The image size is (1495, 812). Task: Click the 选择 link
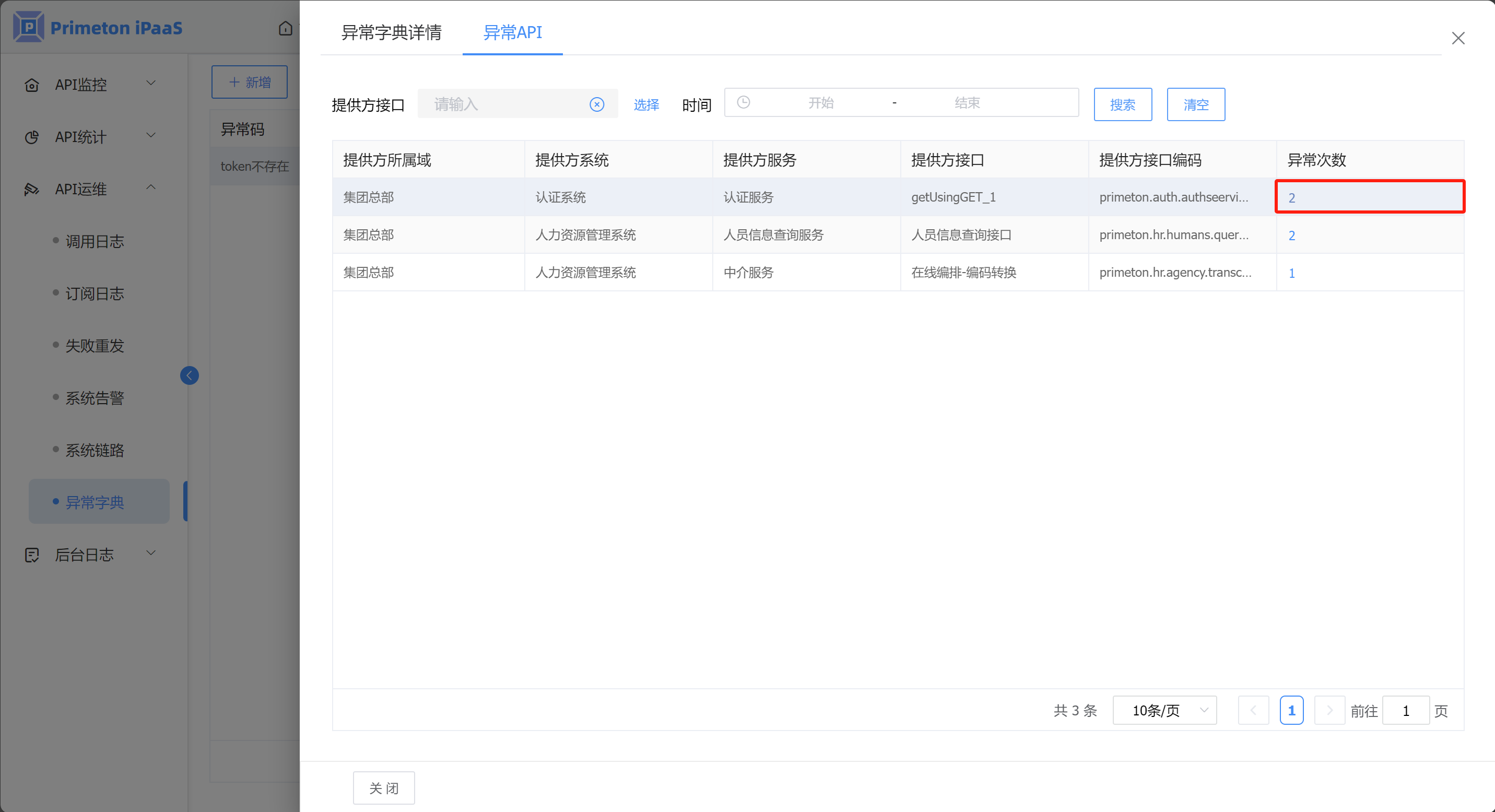[646, 104]
